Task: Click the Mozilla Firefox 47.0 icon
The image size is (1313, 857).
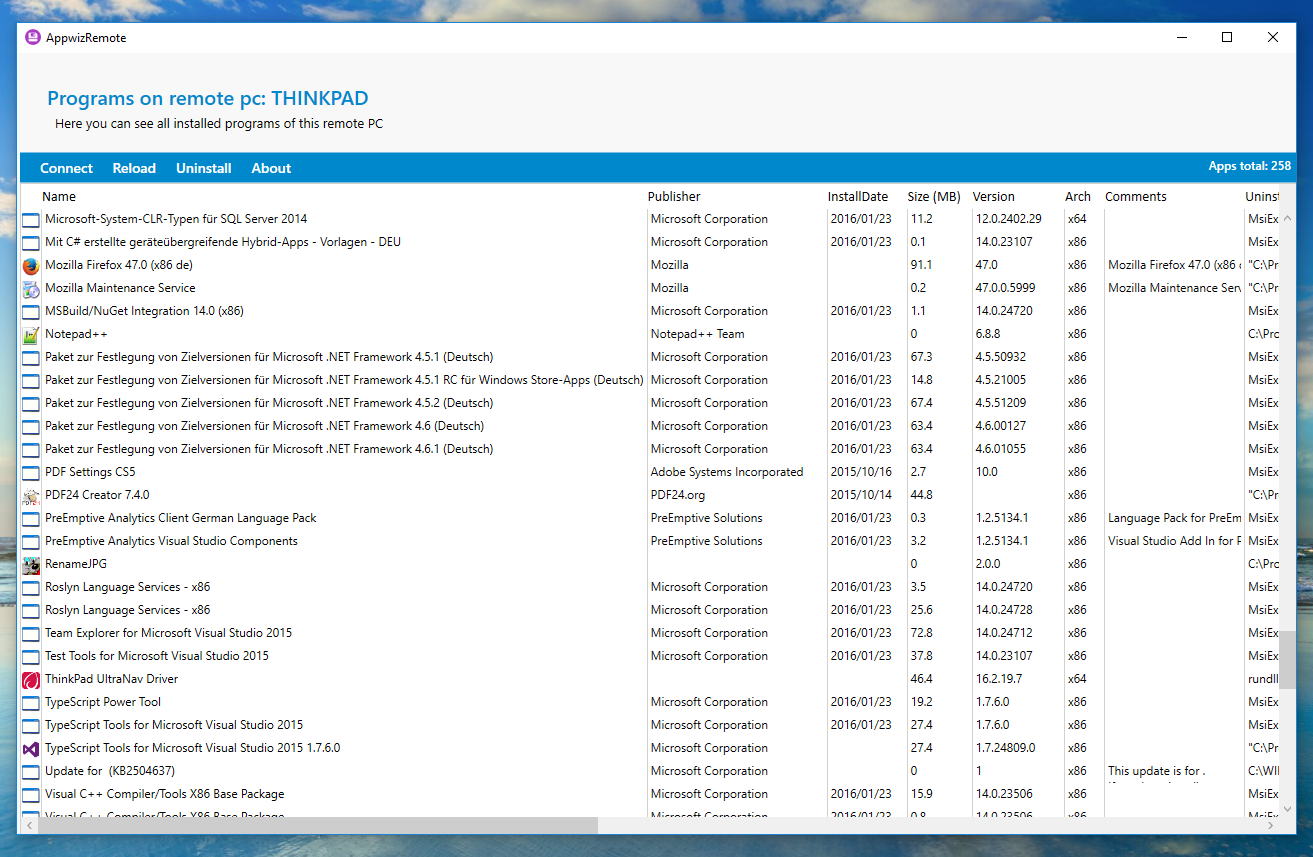Action: coord(30,265)
